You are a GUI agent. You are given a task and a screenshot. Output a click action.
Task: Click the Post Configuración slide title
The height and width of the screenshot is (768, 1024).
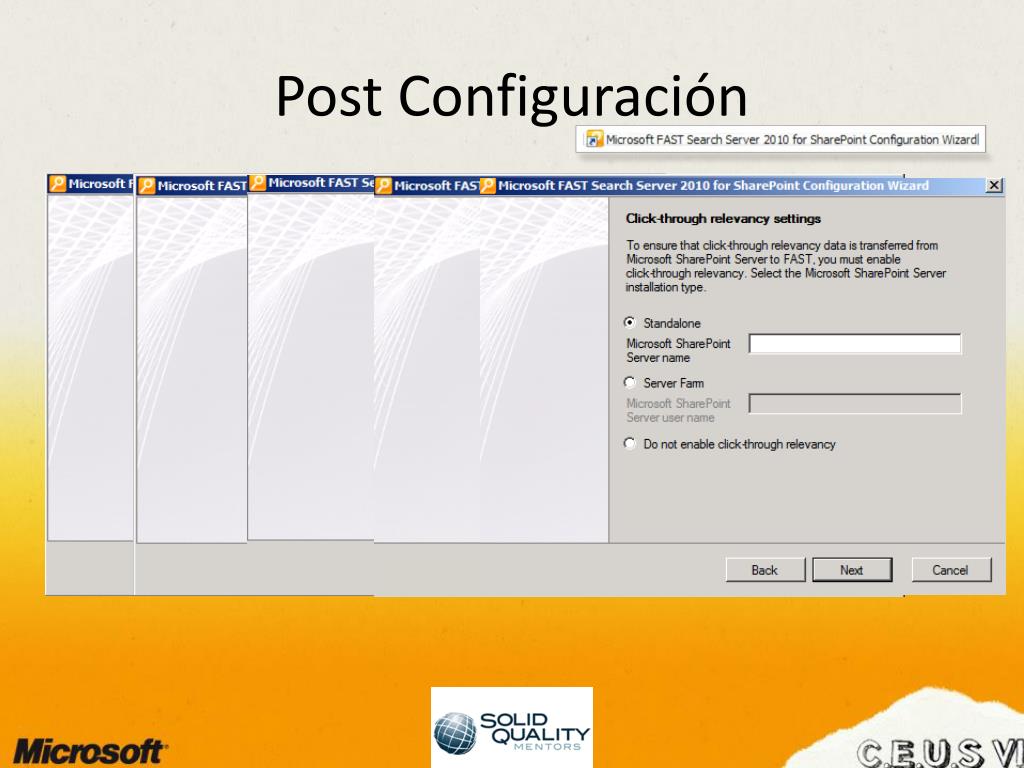[x=511, y=97]
